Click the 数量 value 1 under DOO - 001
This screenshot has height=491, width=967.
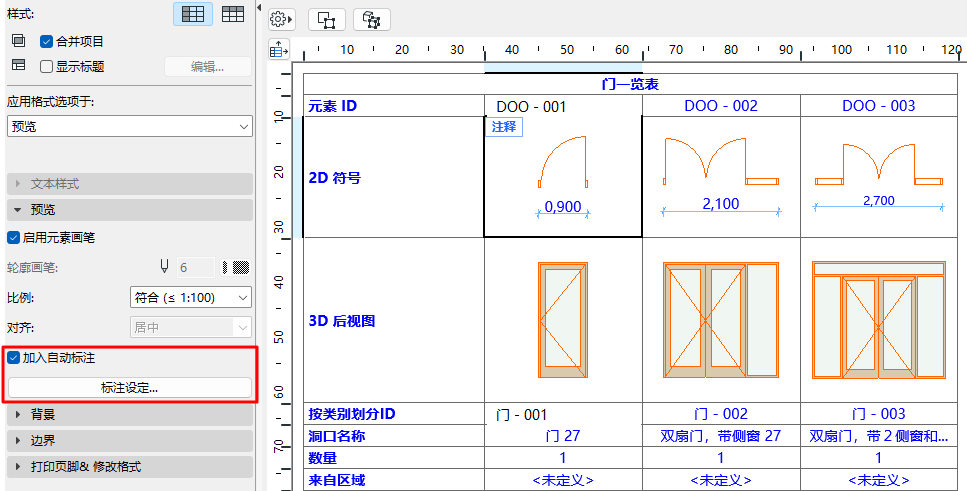pyautogui.click(x=563, y=458)
